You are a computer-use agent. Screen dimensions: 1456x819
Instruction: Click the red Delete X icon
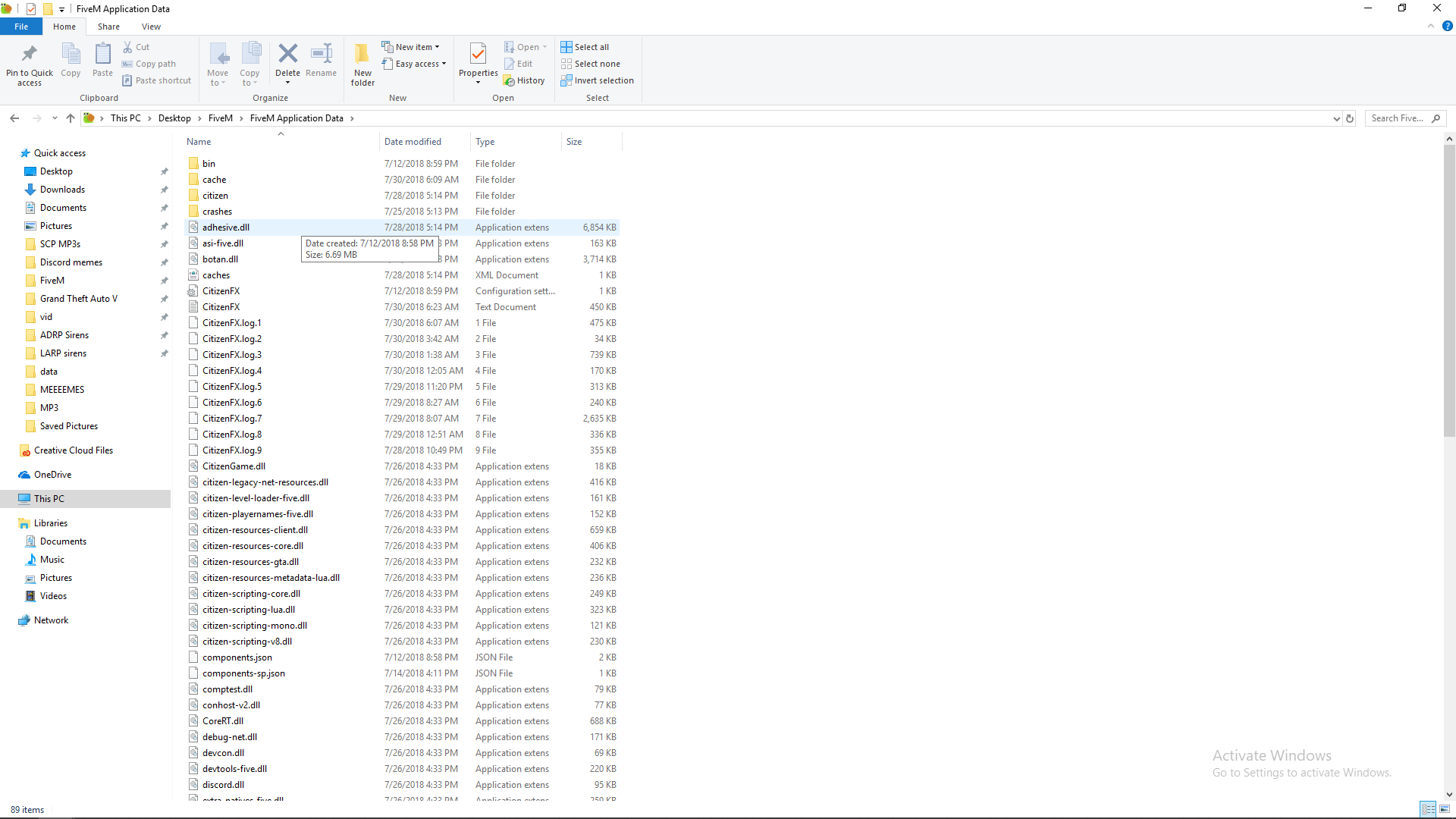coord(287,53)
